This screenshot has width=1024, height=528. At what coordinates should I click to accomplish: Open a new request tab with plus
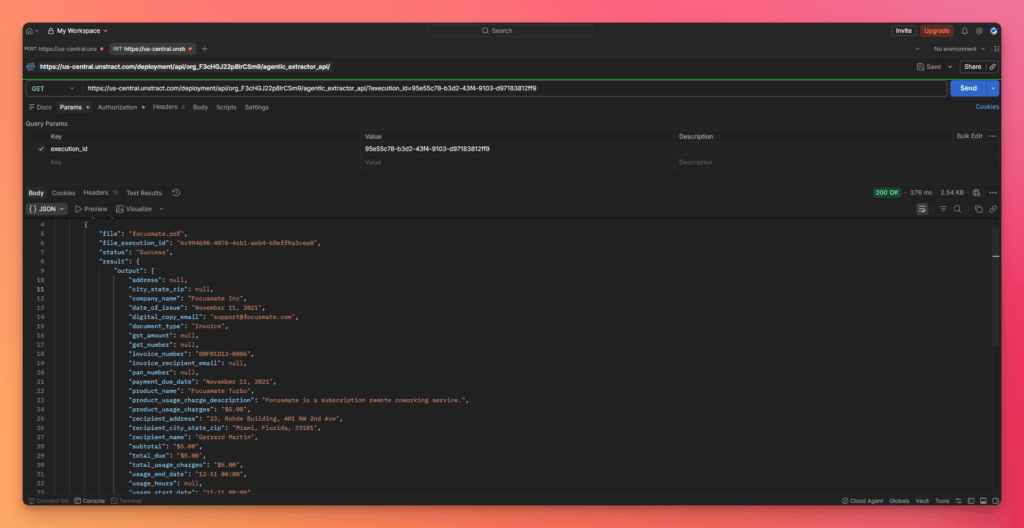coord(204,48)
